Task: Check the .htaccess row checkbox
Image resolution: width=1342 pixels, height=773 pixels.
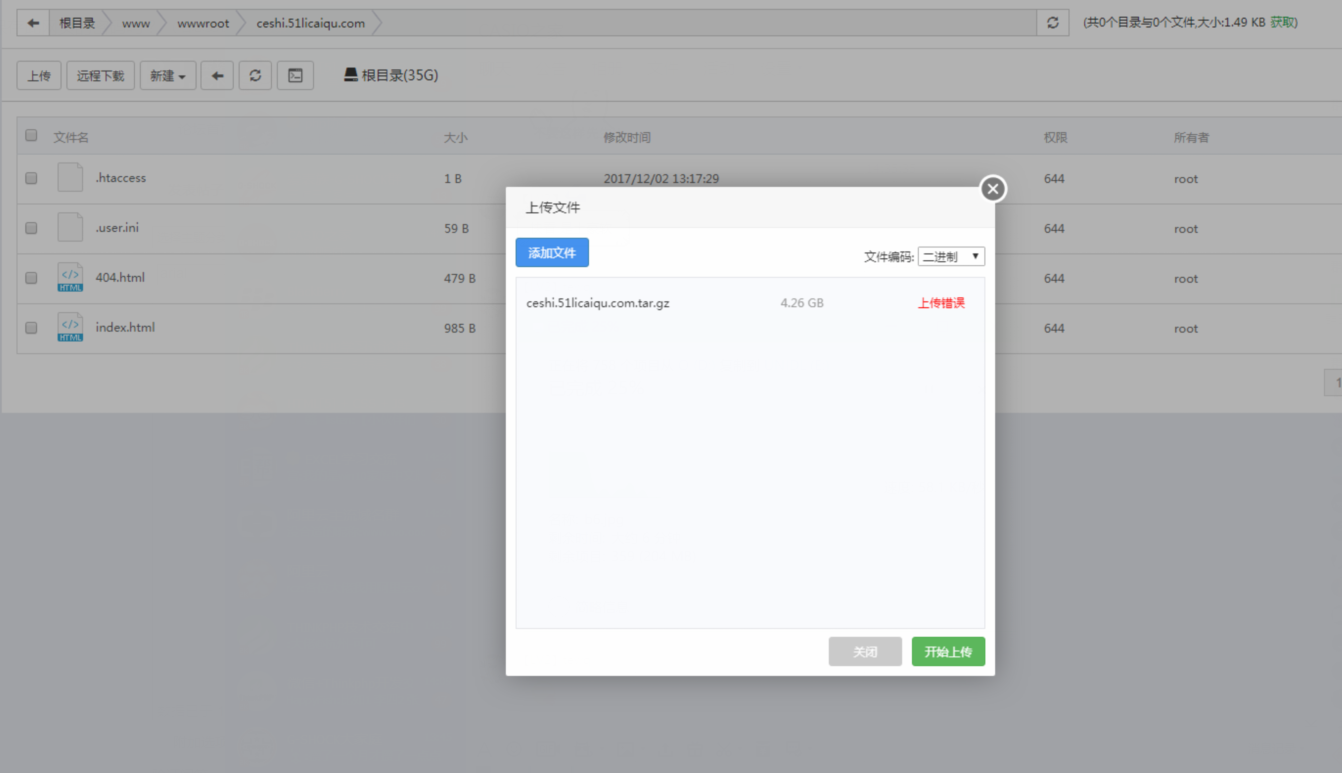Action: 31,178
